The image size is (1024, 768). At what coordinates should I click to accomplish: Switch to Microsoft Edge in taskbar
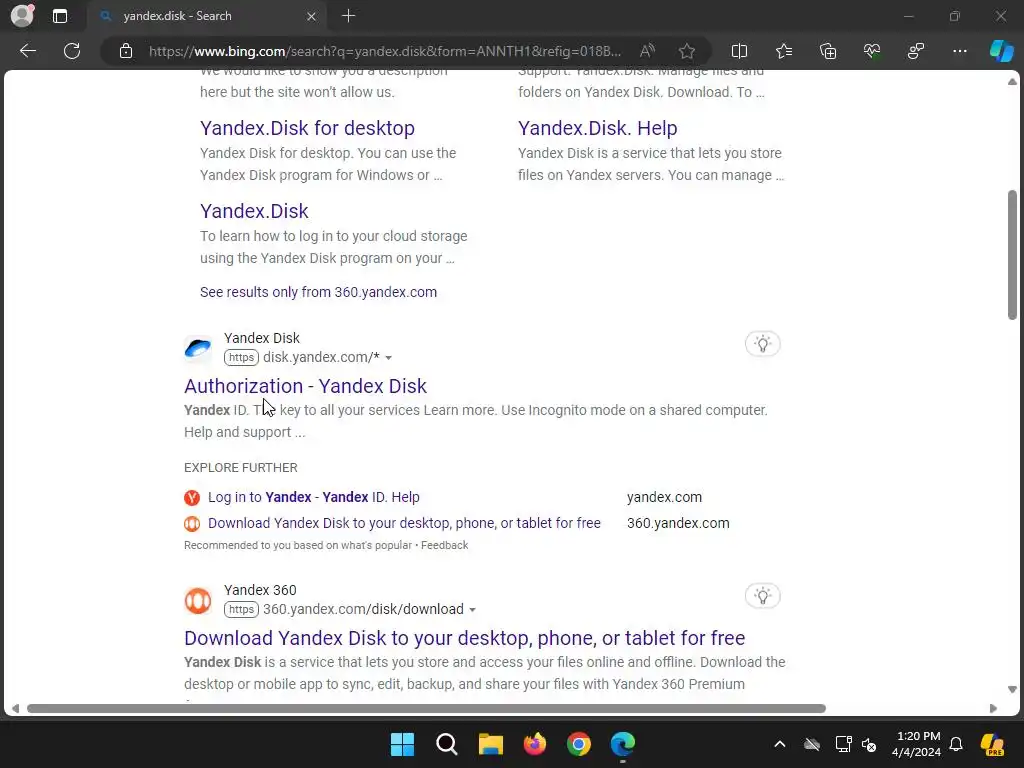(622, 744)
